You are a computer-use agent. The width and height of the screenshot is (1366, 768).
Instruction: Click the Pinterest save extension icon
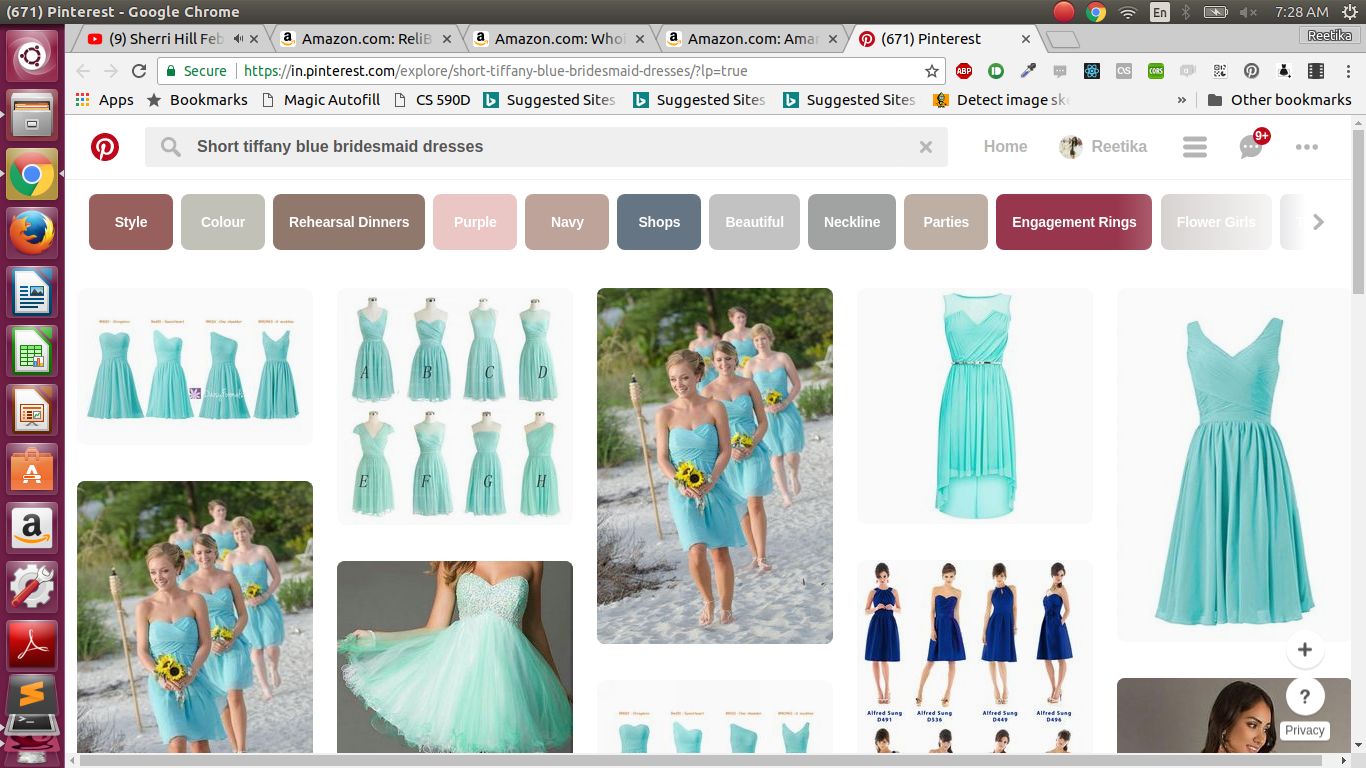pyautogui.click(x=1251, y=71)
